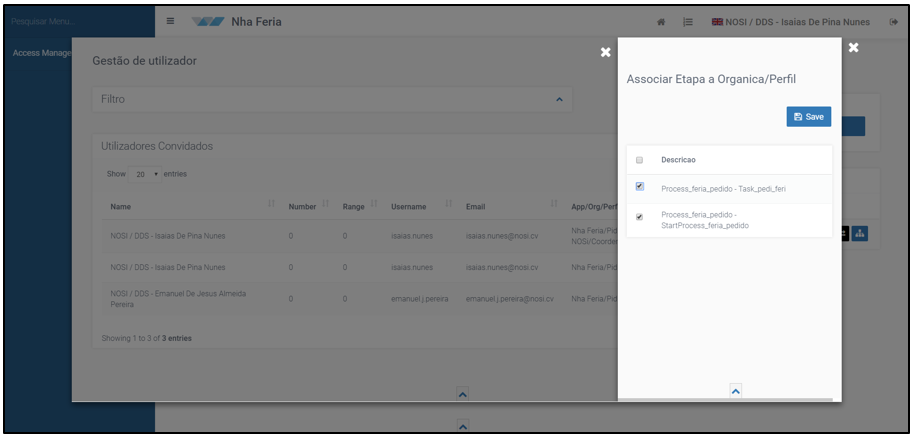Click the Showing 1 to 3 of 3 entries text
The width and height of the screenshot is (915, 437).
point(146,338)
